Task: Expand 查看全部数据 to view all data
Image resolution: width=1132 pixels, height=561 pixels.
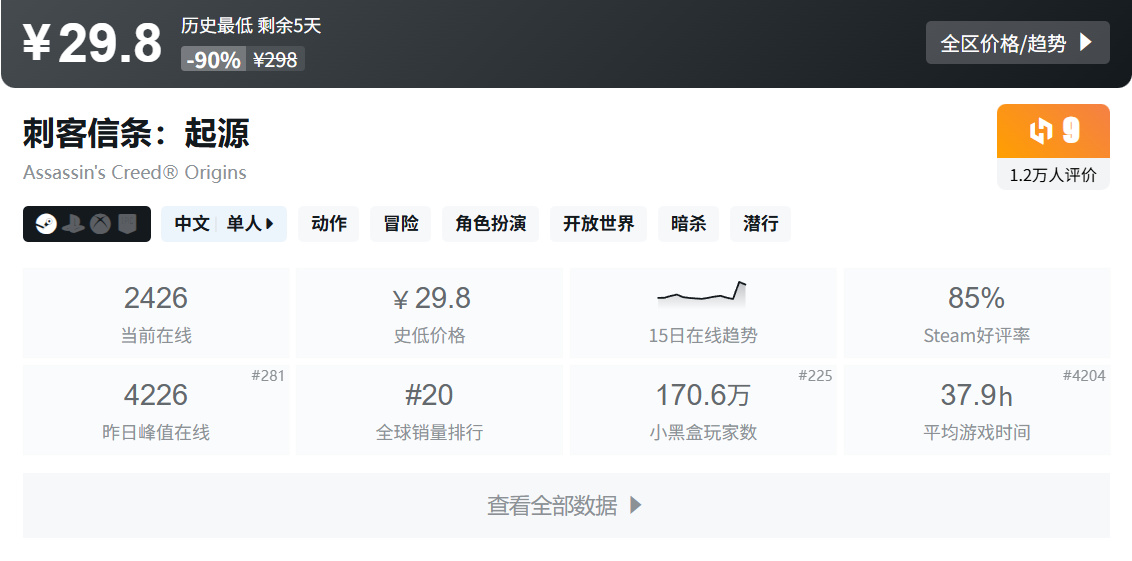Action: (566, 505)
